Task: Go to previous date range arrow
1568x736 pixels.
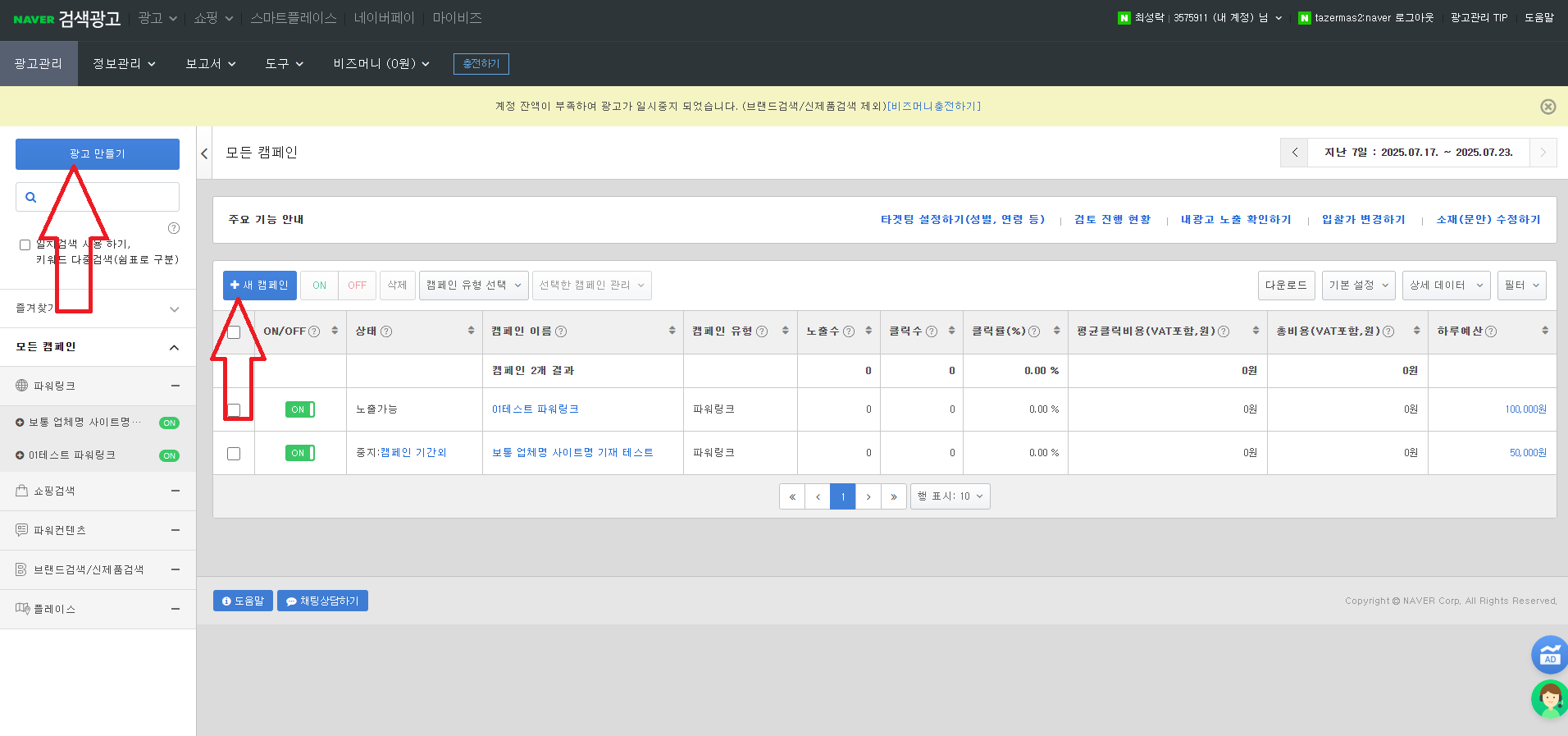Action: [1294, 153]
